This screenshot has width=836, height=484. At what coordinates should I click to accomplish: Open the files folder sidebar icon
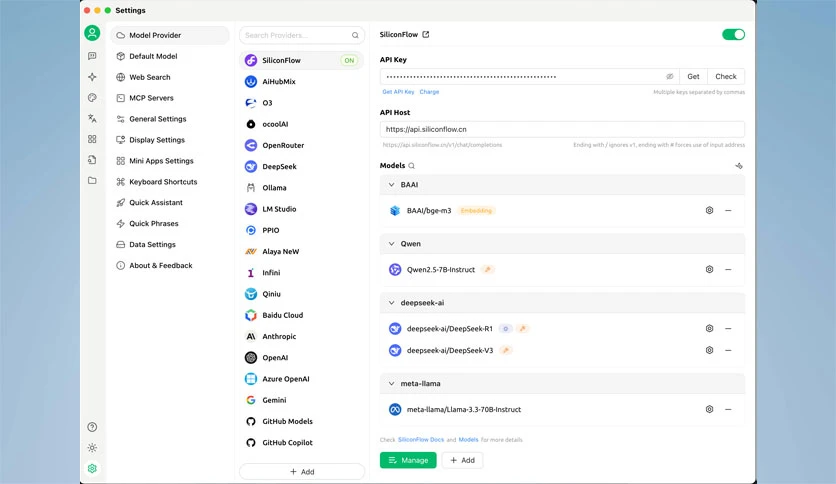tap(92, 180)
